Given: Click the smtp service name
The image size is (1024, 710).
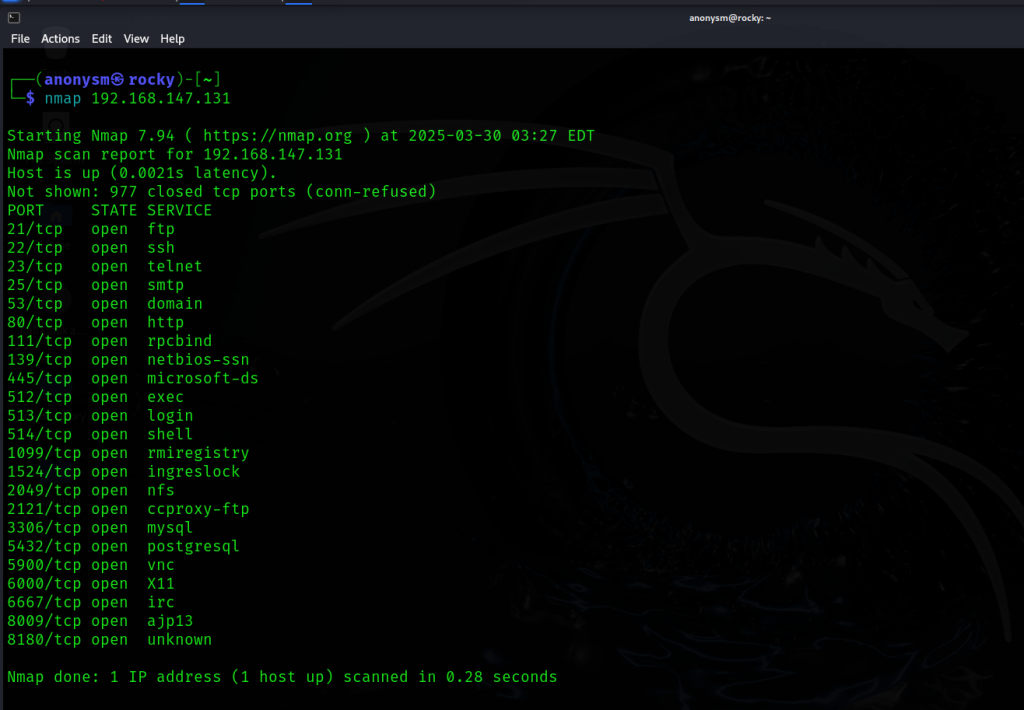Looking at the screenshot, I should 165,285.
